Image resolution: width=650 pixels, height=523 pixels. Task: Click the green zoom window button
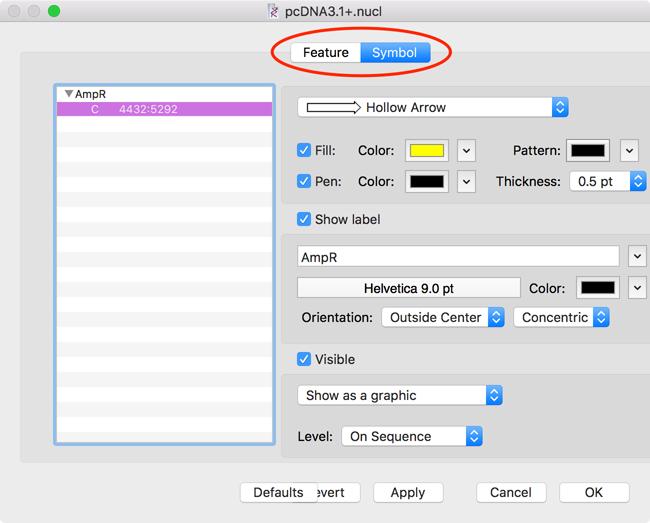(54, 11)
